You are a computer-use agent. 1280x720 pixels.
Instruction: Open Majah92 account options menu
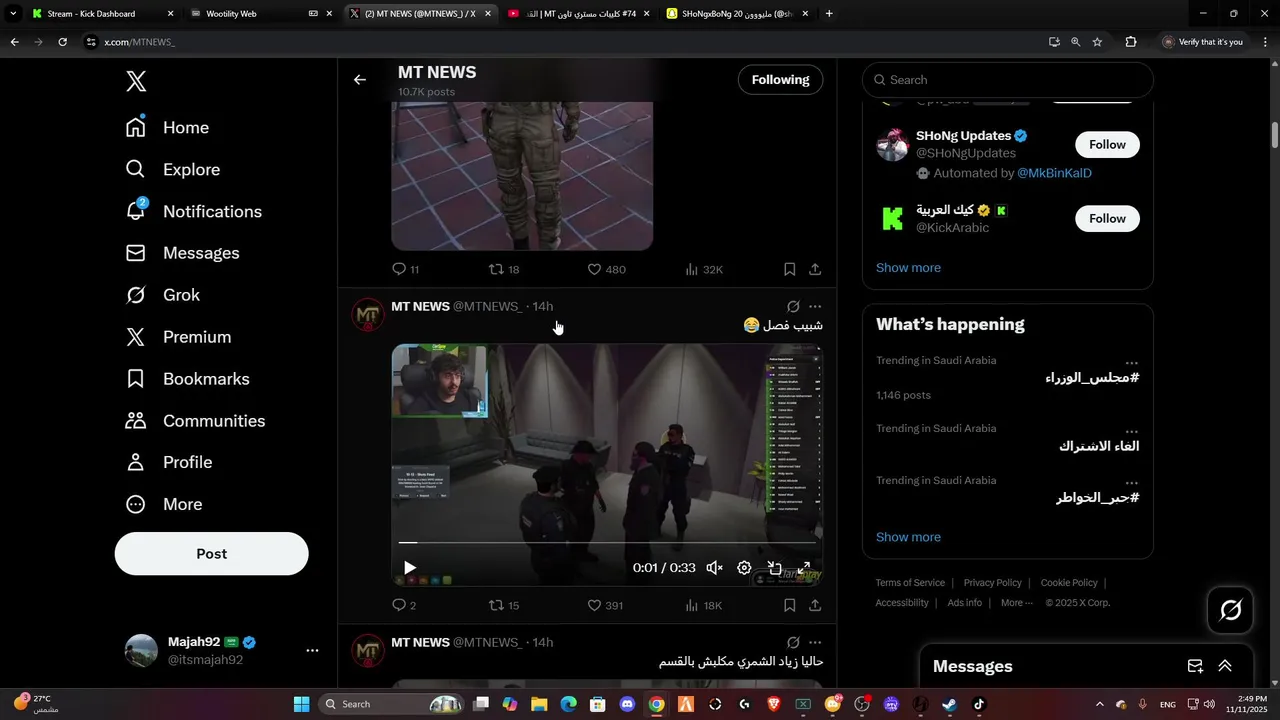312,650
